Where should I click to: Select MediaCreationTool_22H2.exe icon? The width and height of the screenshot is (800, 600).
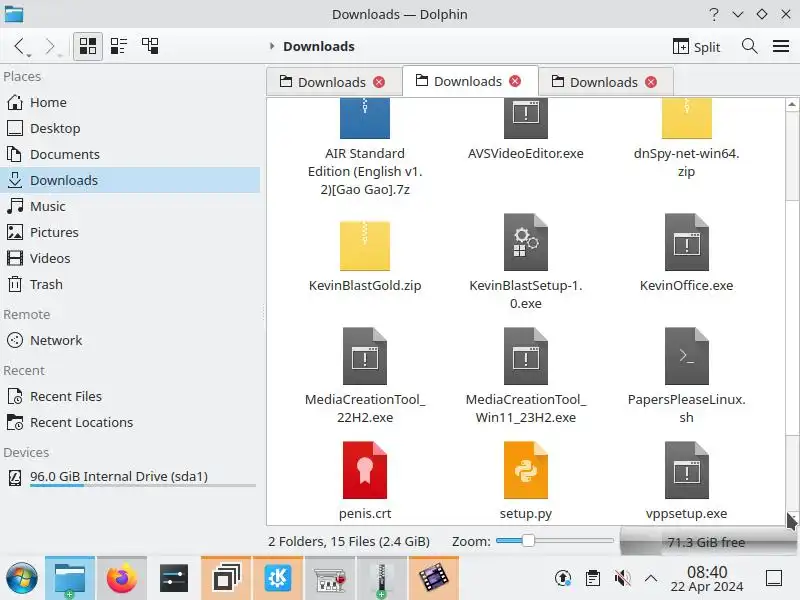click(x=365, y=356)
